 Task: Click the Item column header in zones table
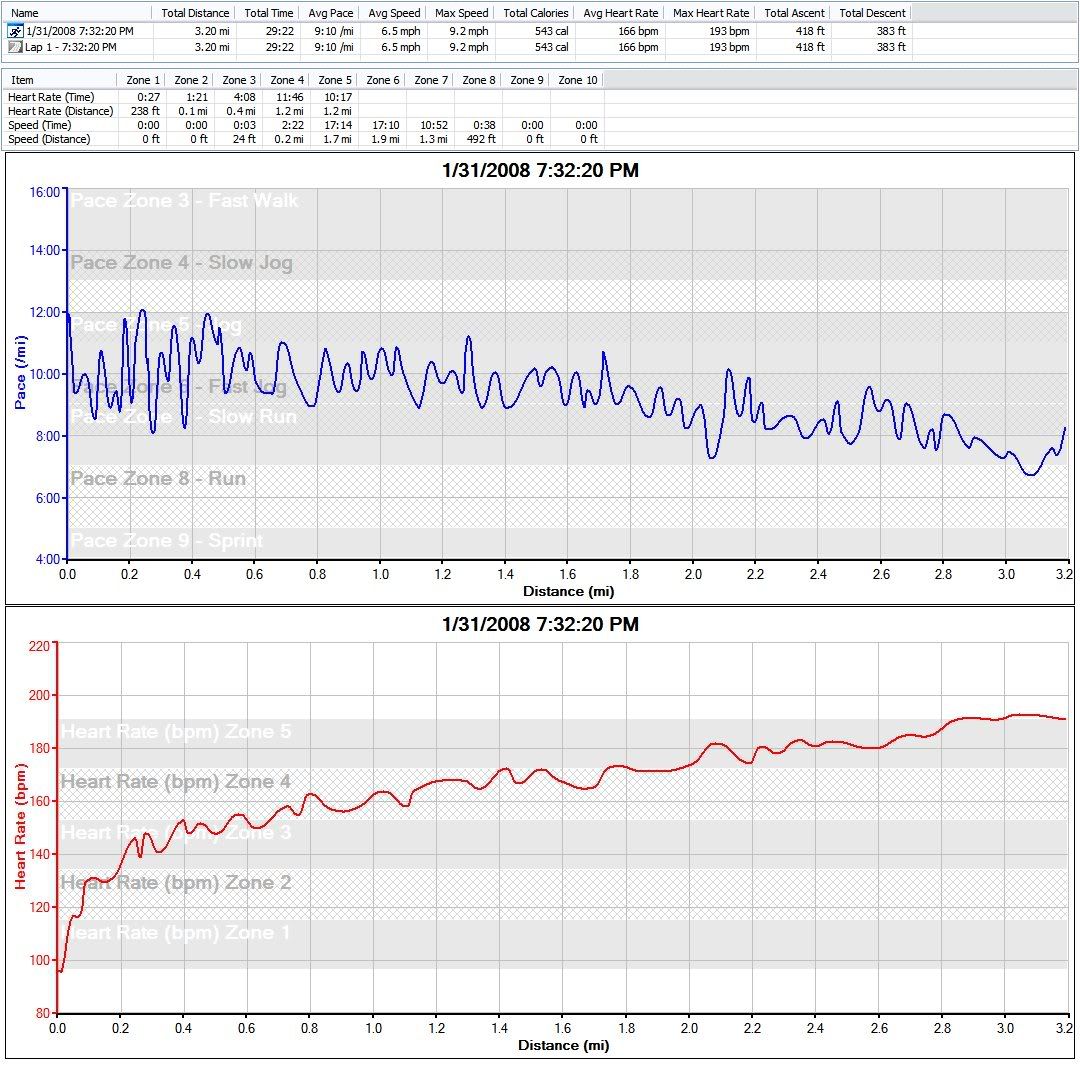[22, 80]
